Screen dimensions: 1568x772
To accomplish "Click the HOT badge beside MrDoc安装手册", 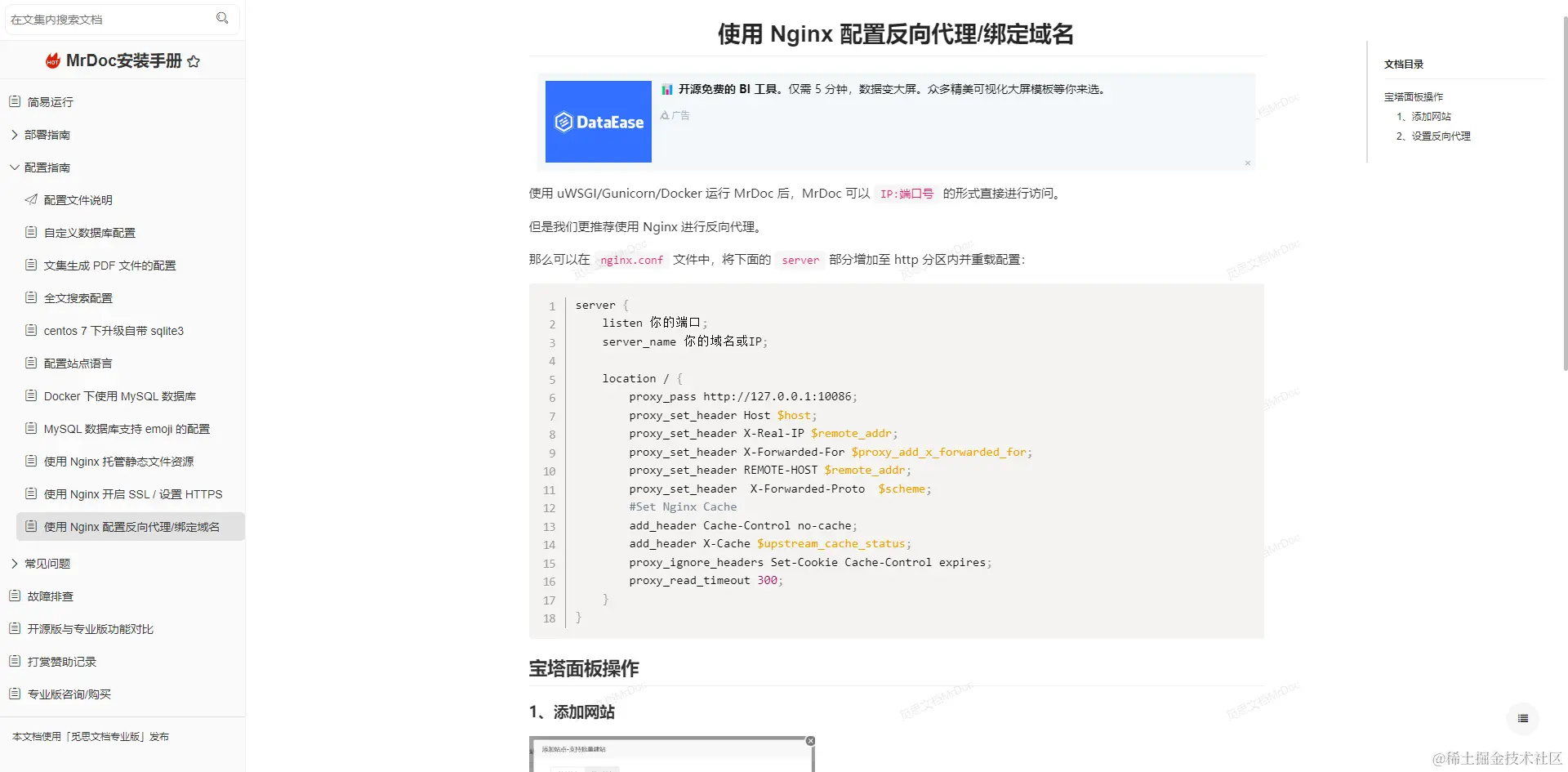I will coord(53,60).
